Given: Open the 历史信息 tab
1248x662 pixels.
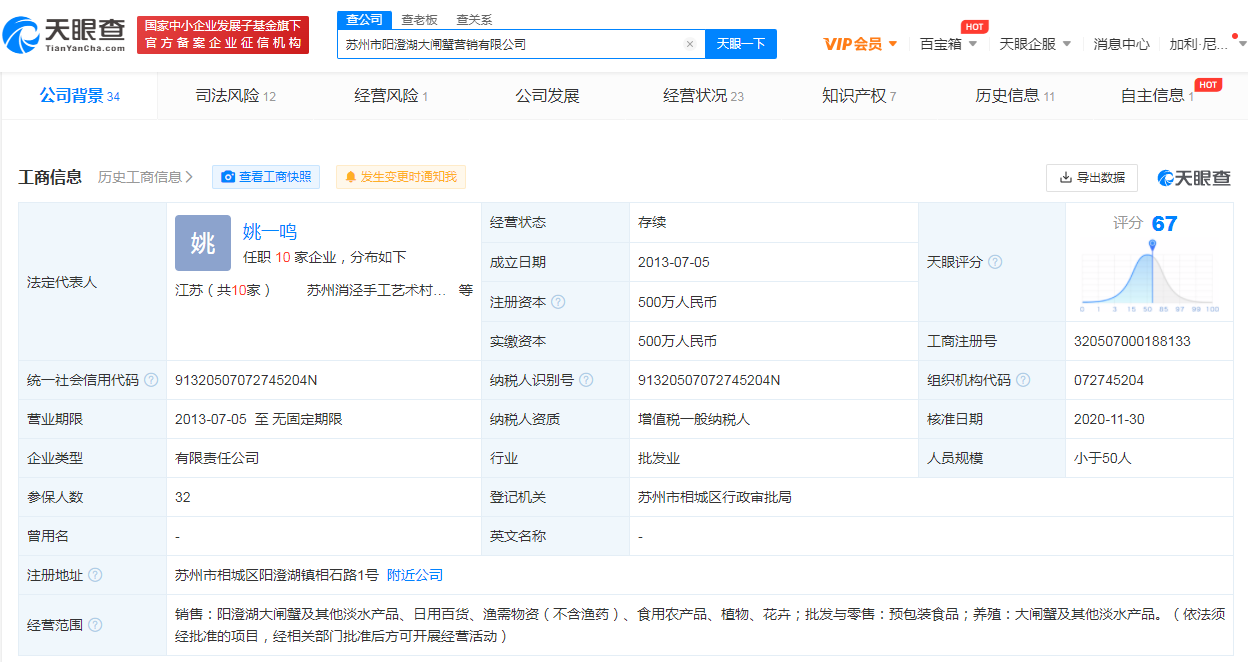Looking at the screenshot, I should click(1015, 96).
